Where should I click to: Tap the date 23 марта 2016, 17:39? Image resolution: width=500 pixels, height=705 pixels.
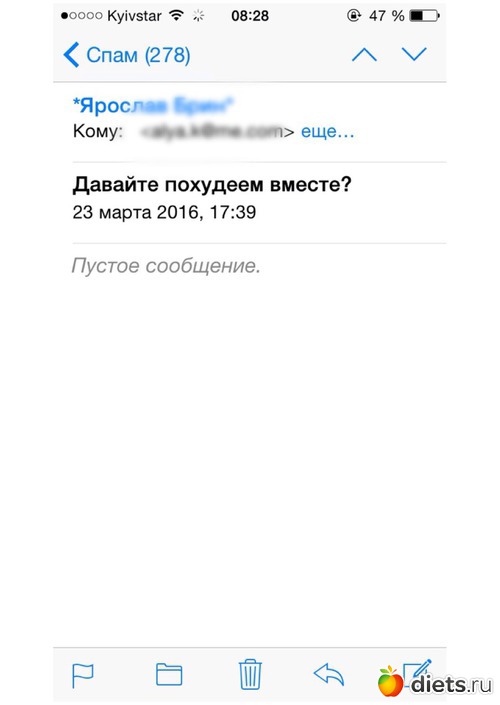click(164, 212)
